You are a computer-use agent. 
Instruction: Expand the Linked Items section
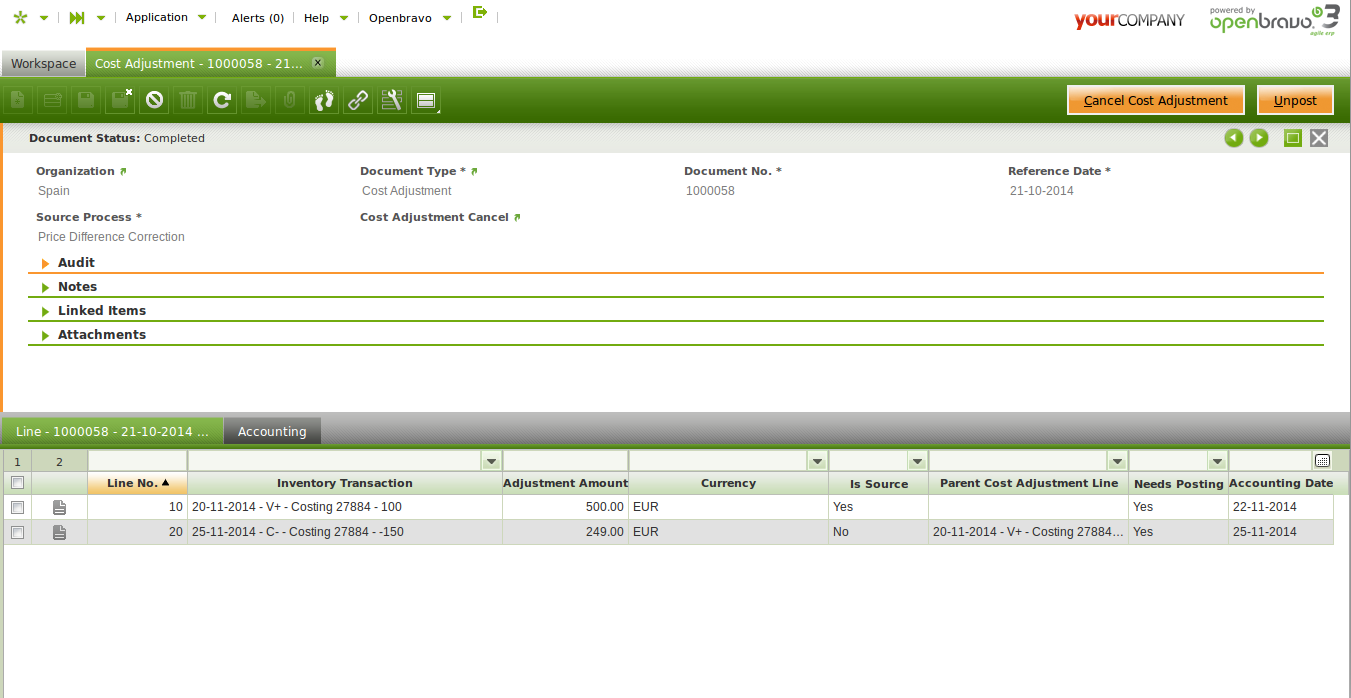coord(101,311)
